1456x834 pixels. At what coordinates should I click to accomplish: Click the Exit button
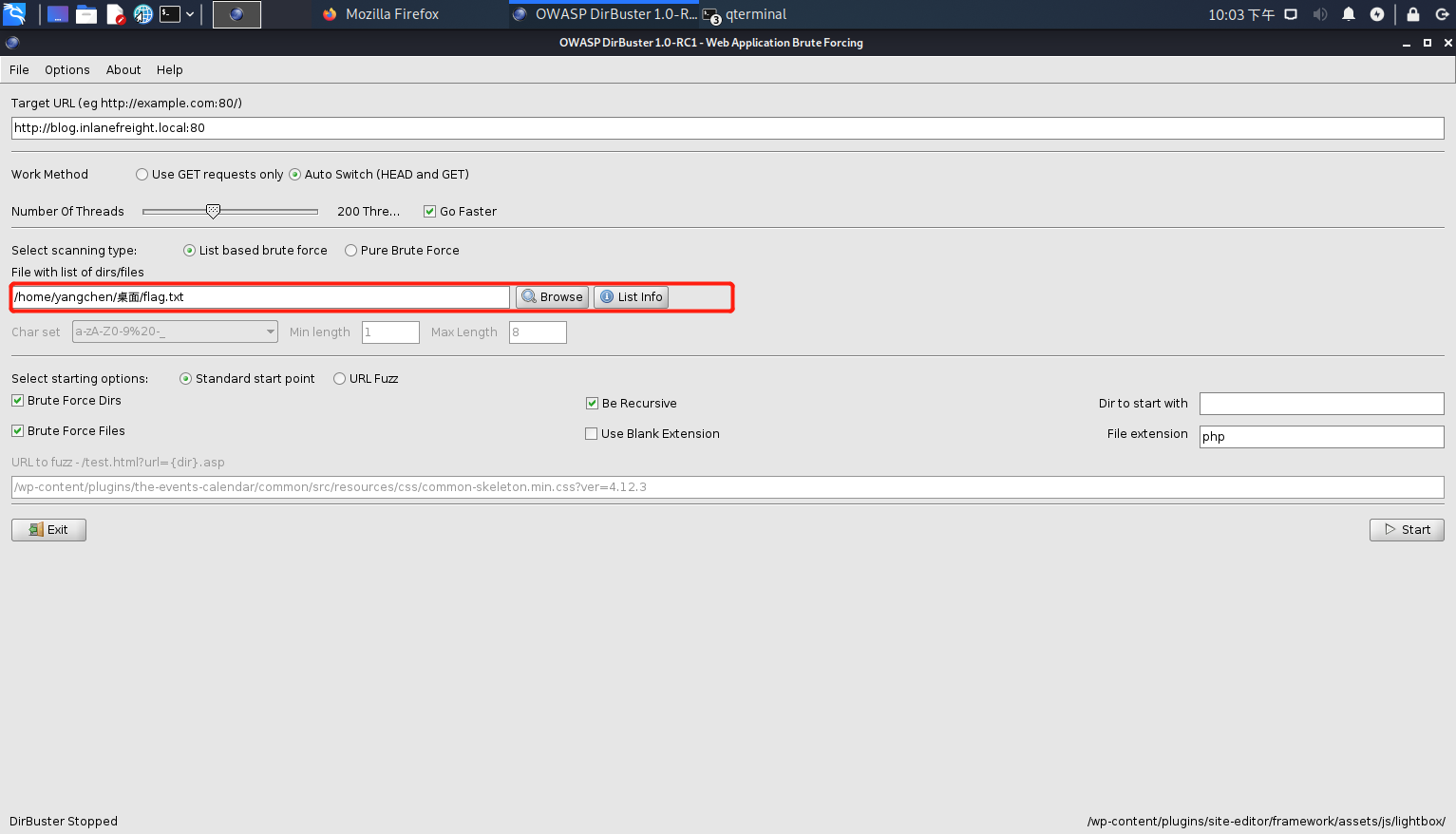coord(48,530)
